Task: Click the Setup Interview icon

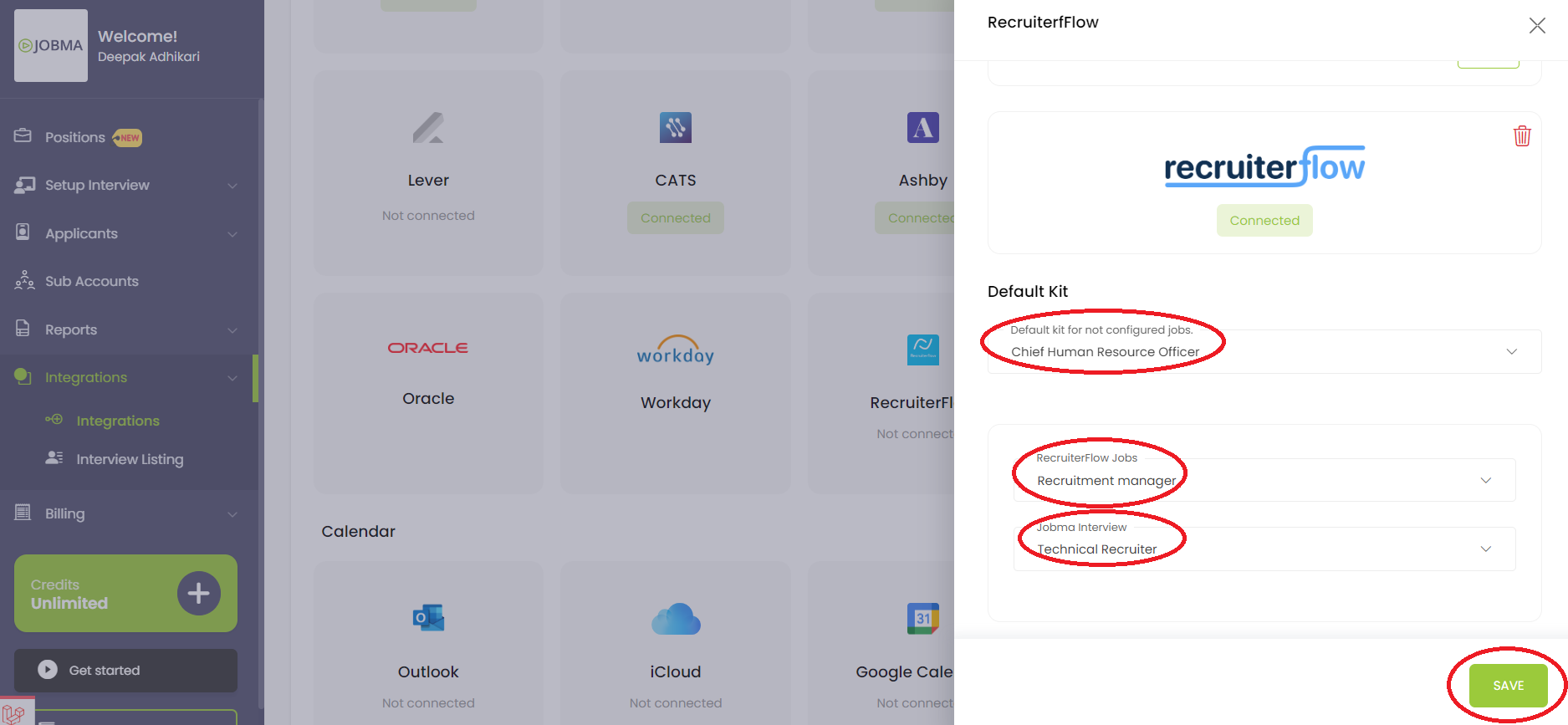Action: point(24,185)
